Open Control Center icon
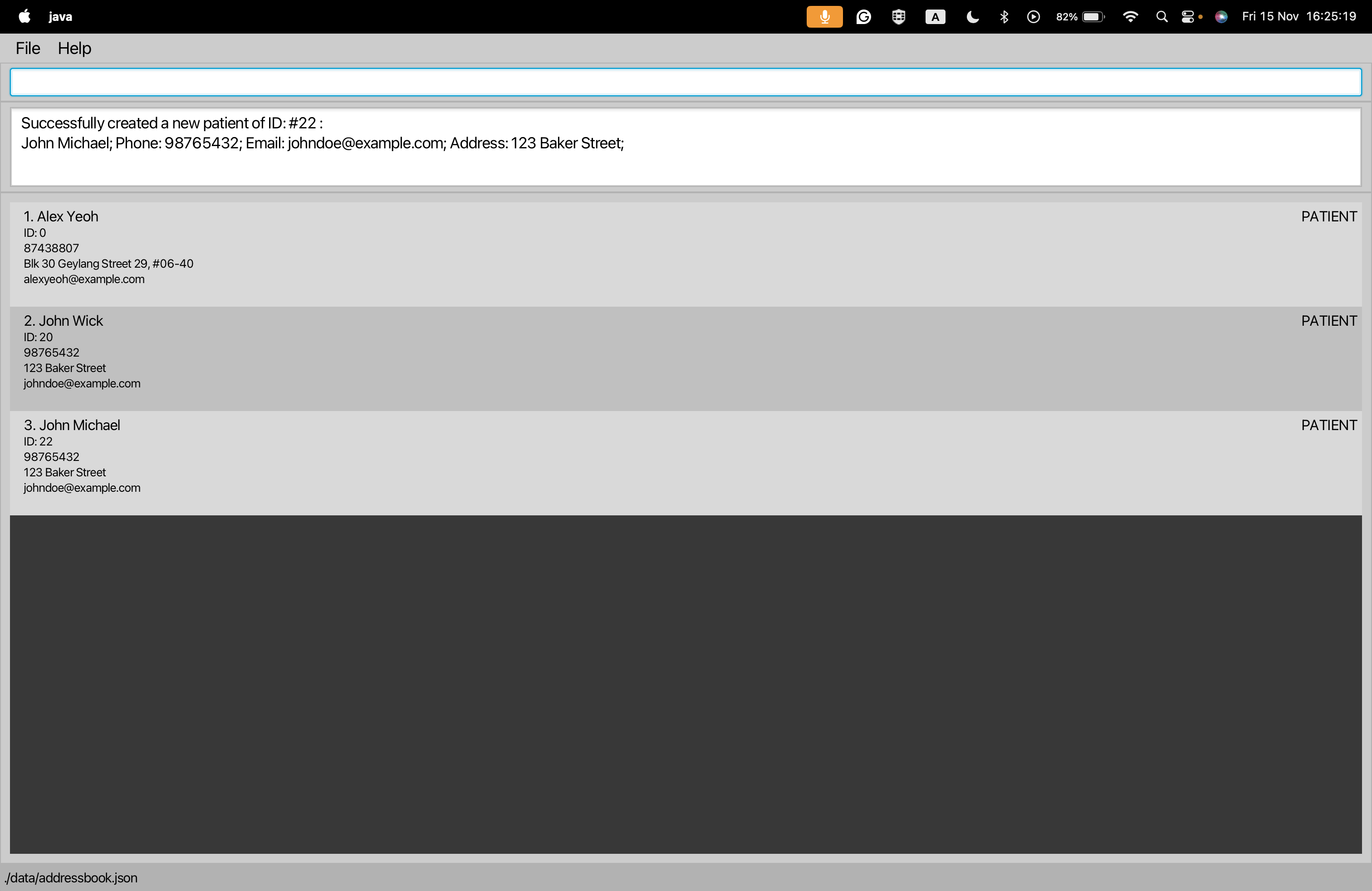1372x891 pixels. coord(1187,17)
